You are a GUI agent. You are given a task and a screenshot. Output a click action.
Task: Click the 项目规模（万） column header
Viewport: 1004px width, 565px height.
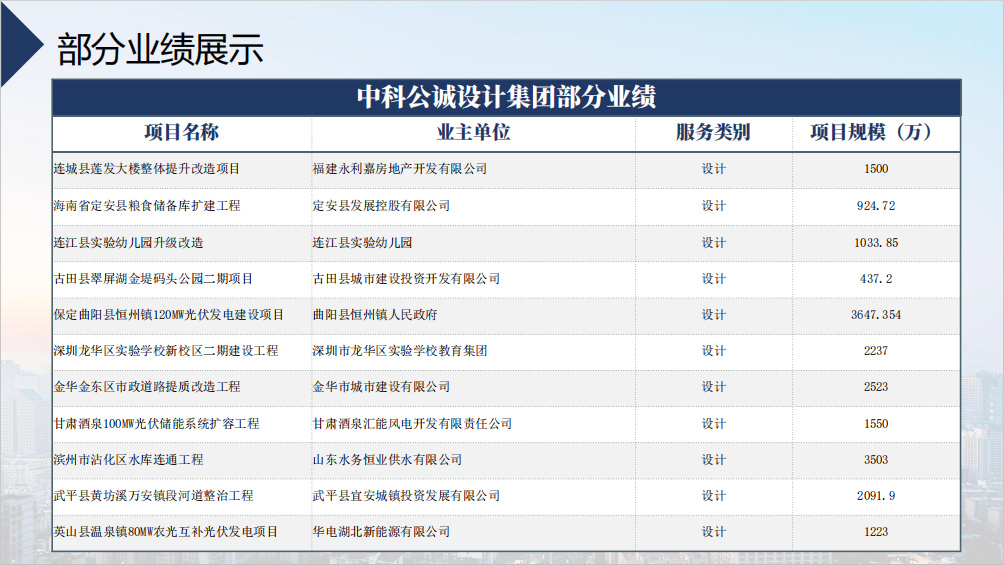[x=875, y=133]
